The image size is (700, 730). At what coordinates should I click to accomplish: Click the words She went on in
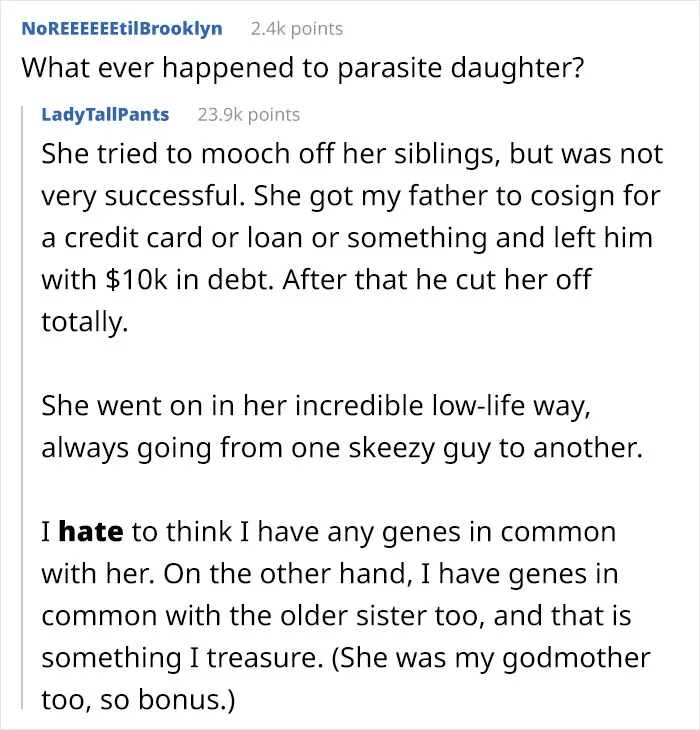point(140,406)
